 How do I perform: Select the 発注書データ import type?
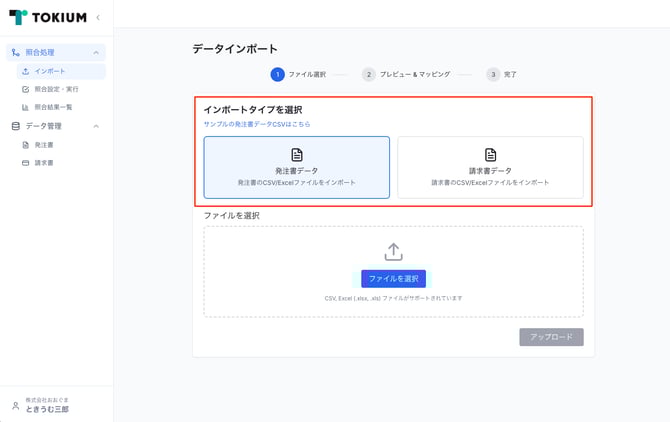[296, 167]
